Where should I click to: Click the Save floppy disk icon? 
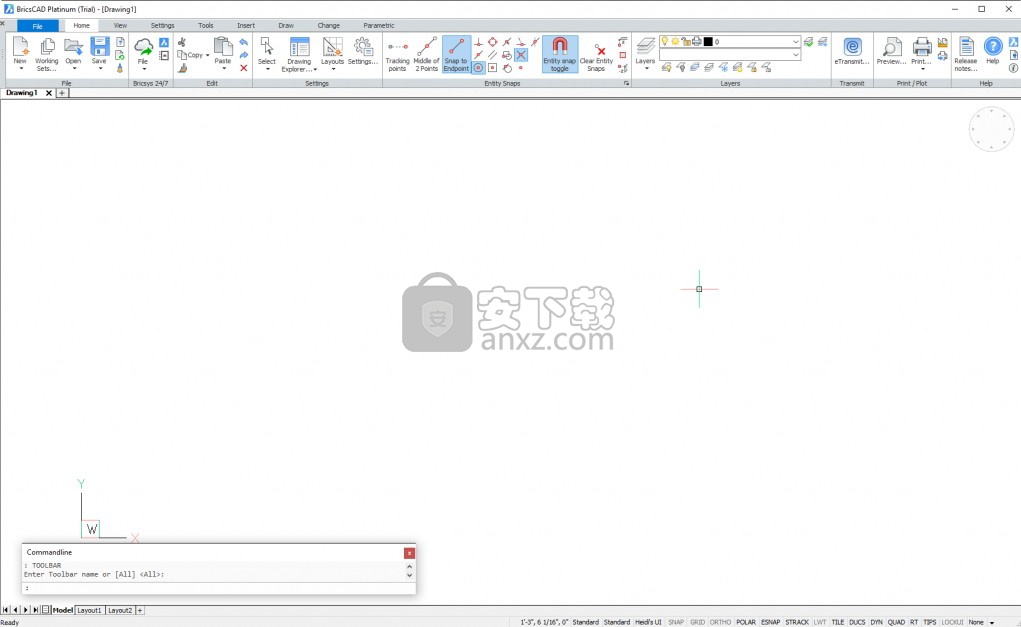tap(99, 47)
